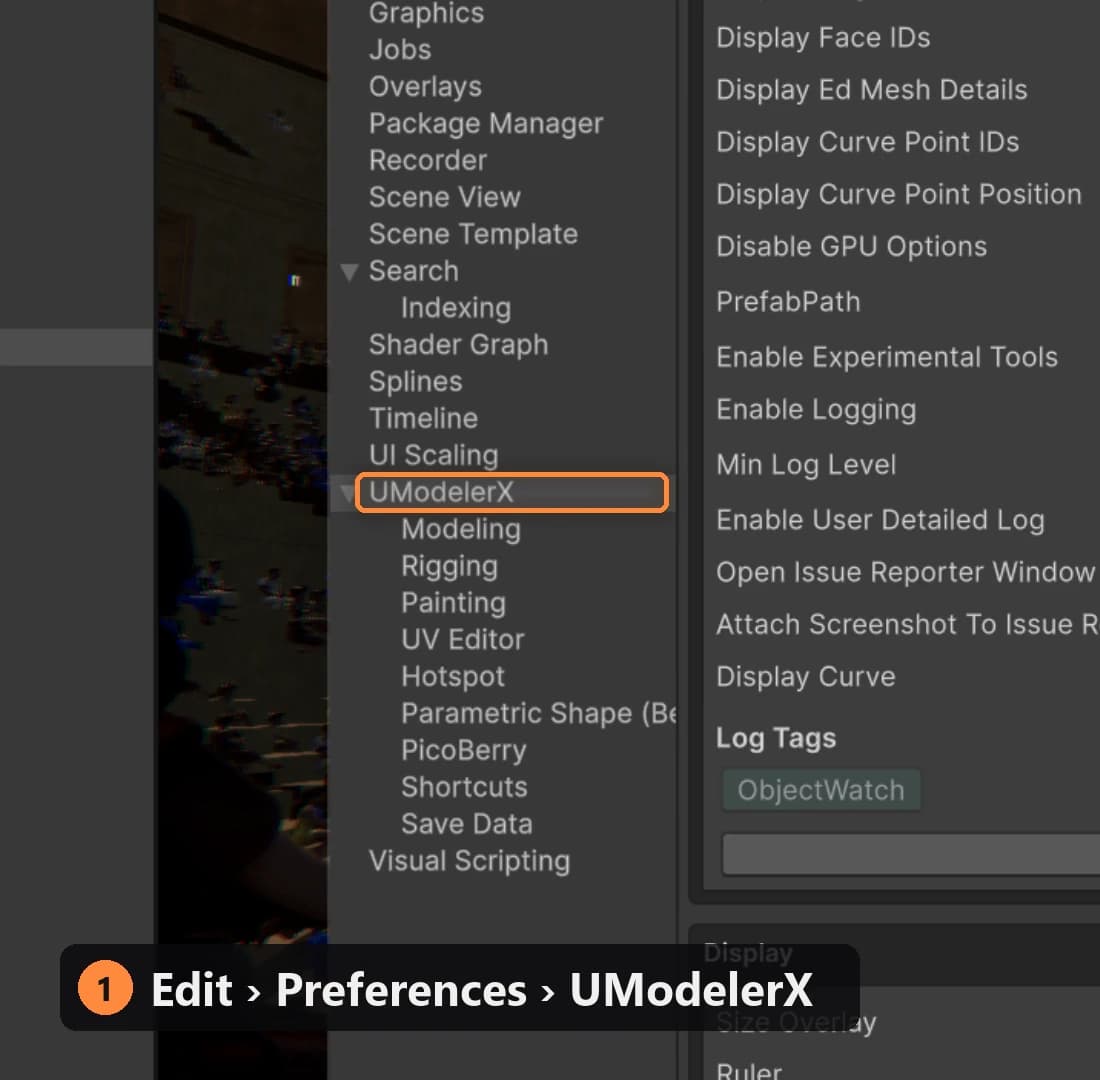Select UModelerX preferences category
Screen dimensions: 1100x1080
click(x=511, y=493)
